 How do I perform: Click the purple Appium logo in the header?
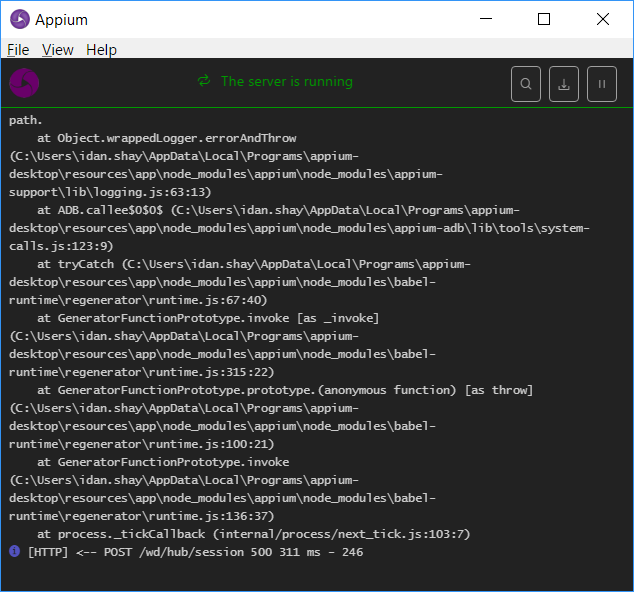(24, 83)
